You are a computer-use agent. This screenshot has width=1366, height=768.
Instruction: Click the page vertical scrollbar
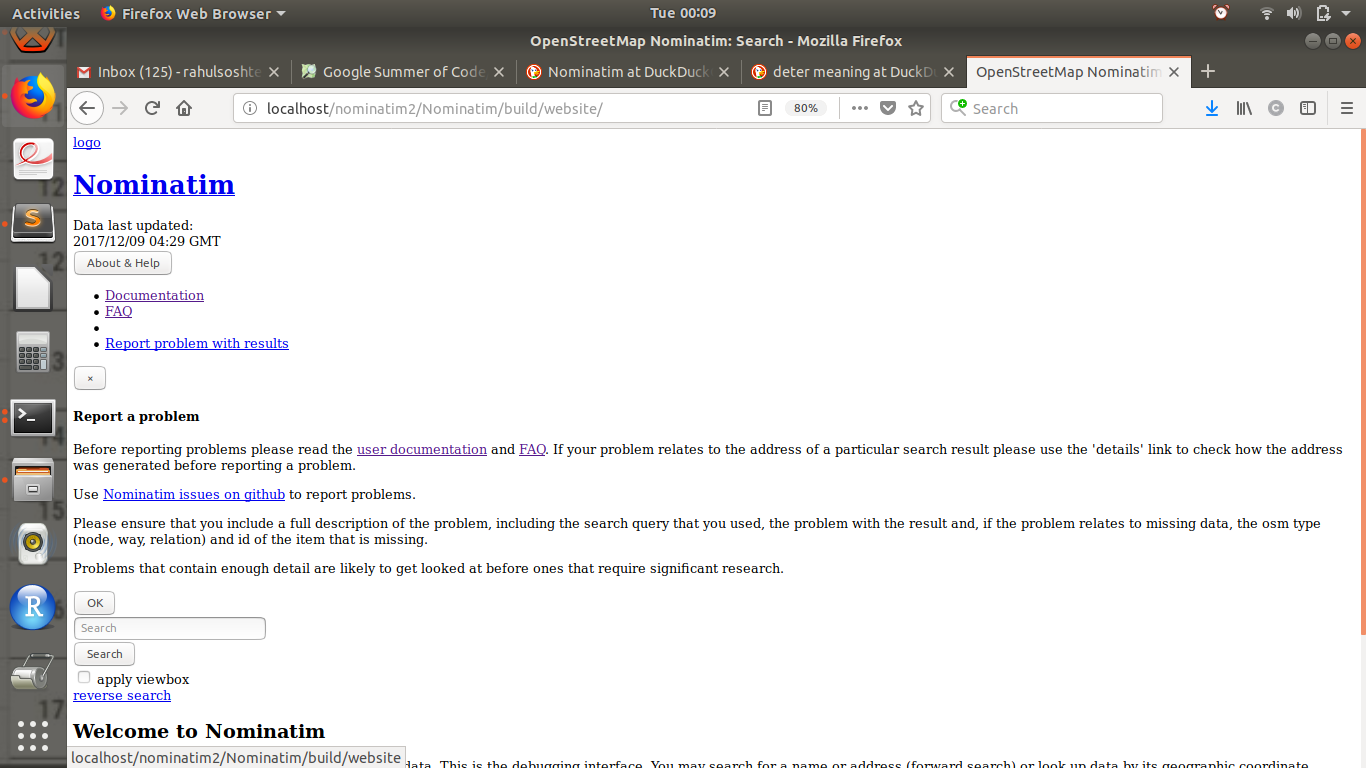1362,380
